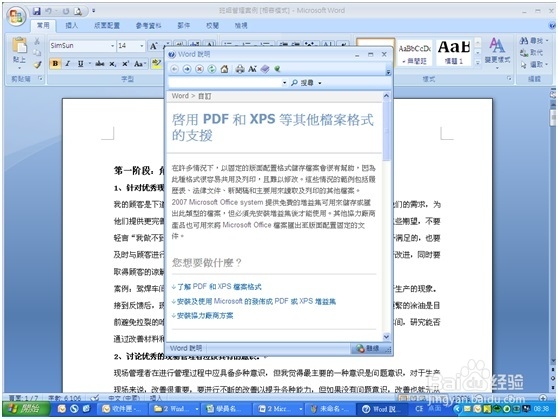The height and width of the screenshot is (419, 558).
Task: Click the Help search text box
Action: (x=225, y=83)
